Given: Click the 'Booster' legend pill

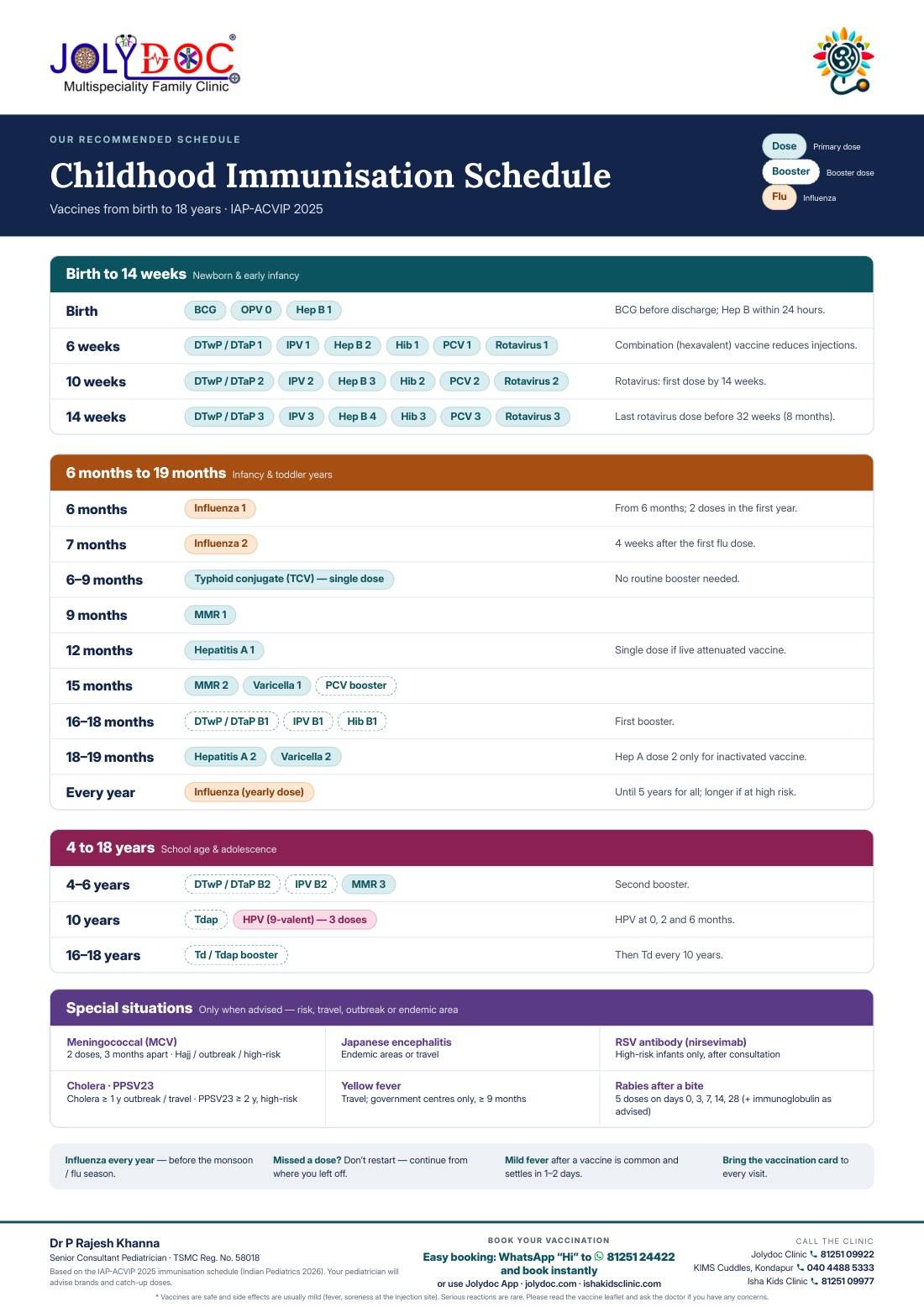Looking at the screenshot, I should click(791, 171).
